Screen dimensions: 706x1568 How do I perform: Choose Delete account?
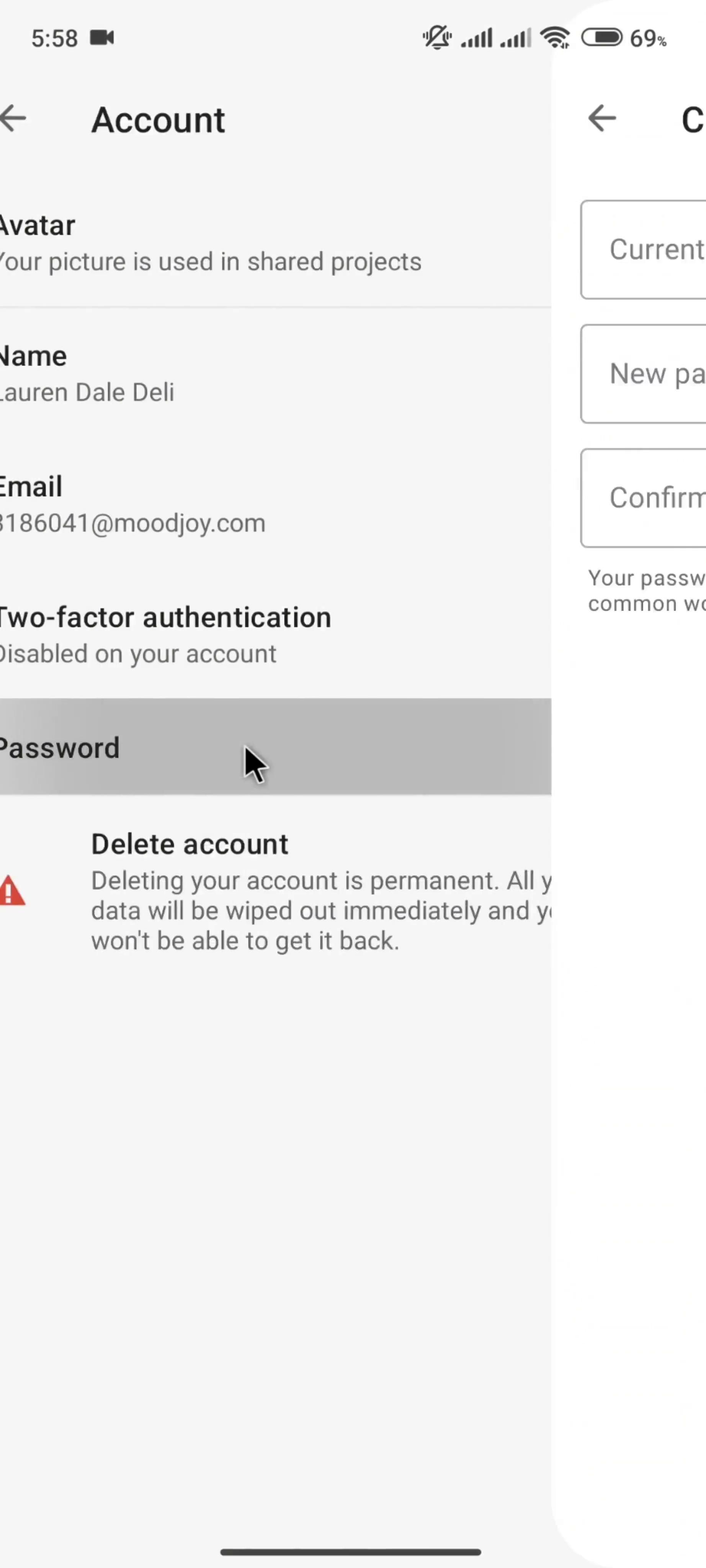189,844
